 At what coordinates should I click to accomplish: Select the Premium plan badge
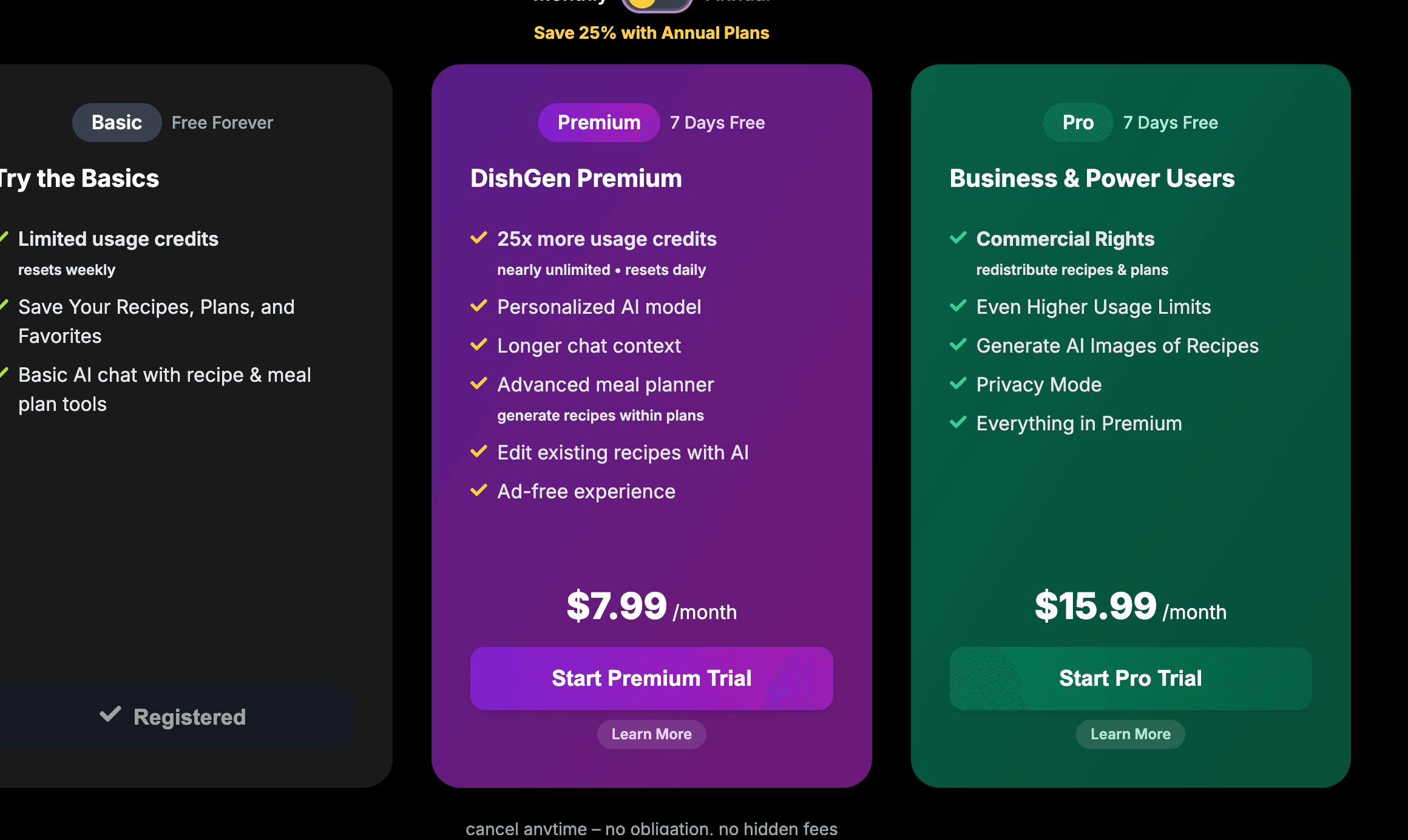click(598, 123)
